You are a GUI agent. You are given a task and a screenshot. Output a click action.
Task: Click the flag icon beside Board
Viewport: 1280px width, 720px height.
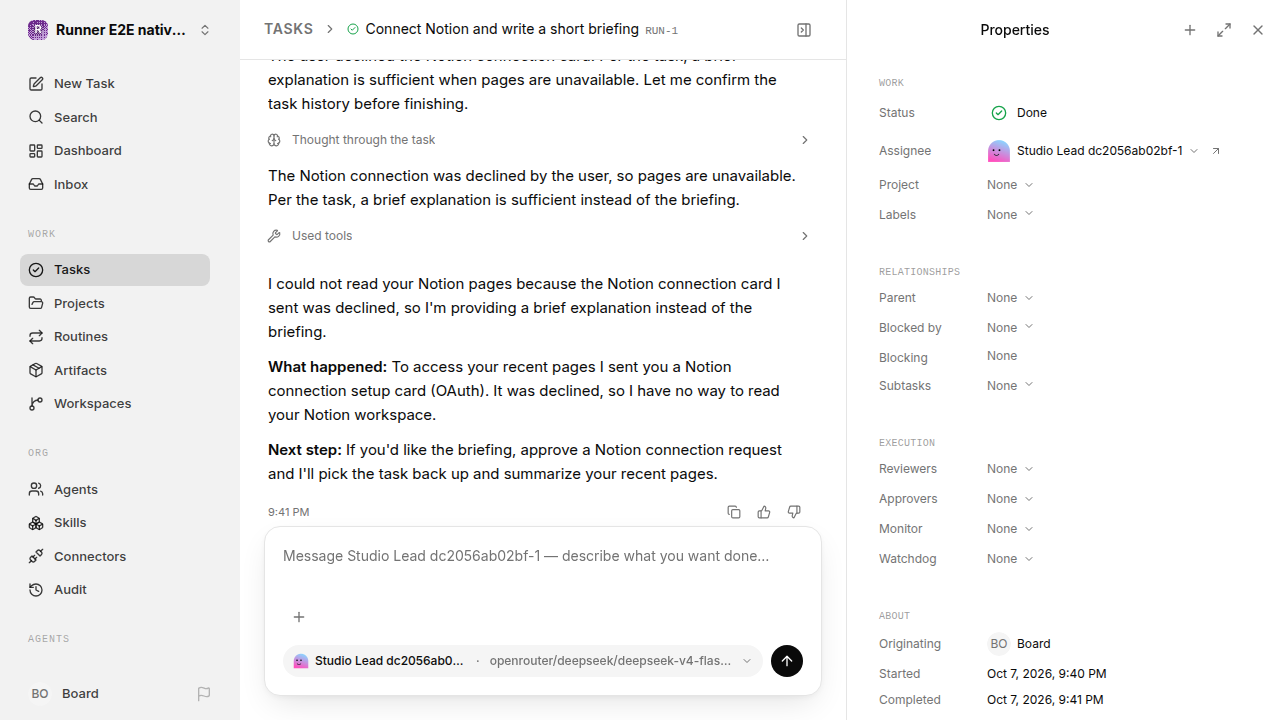[x=204, y=694]
